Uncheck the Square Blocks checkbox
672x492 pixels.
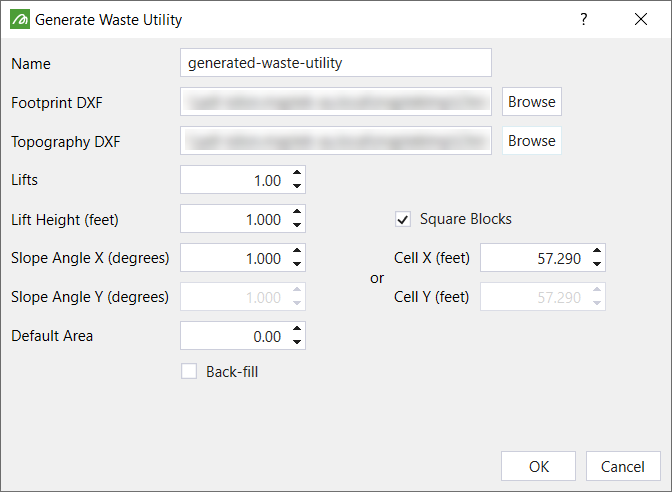click(x=403, y=219)
